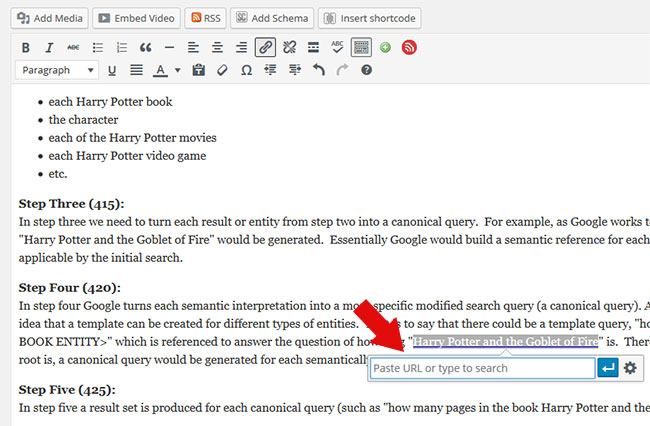Image resolution: width=650 pixels, height=426 pixels.
Task: Click the Add Media button
Action: pos(49,18)
